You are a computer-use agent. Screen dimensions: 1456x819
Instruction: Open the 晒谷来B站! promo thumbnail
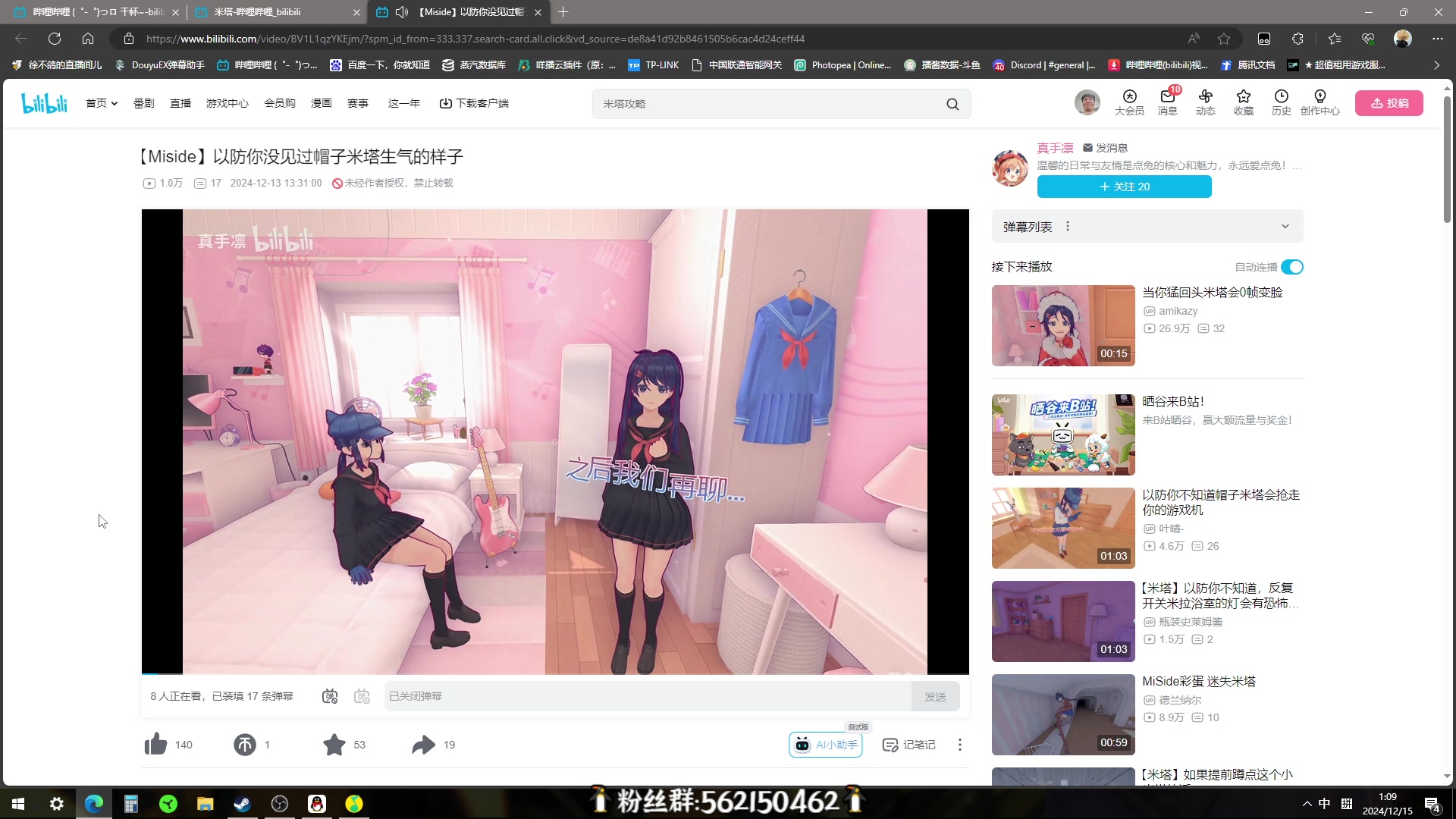[1063, 435]
